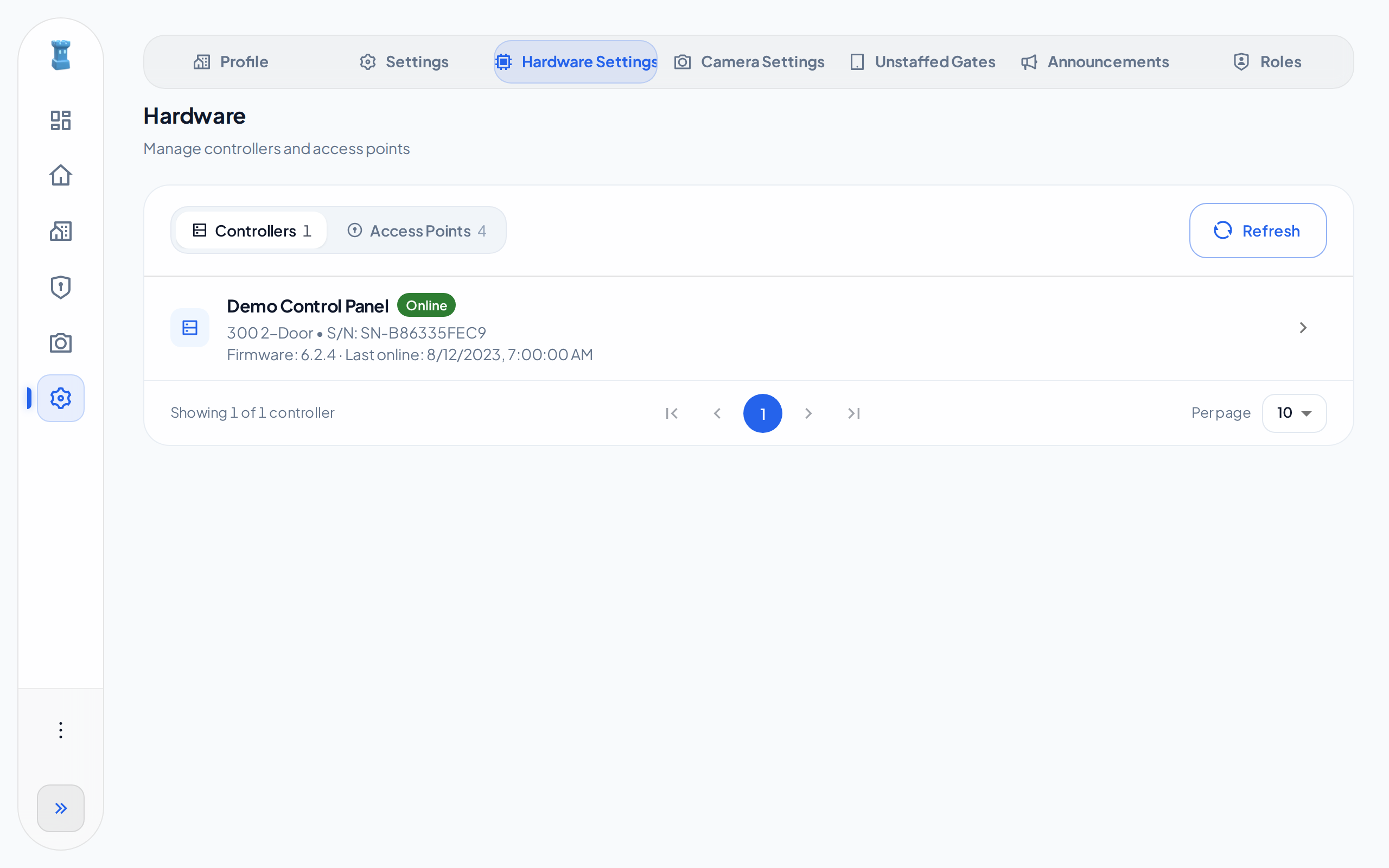1389x868 pixels.
Task: Click the serial number SN-B86335FEC9 text
Action: pos(423,333)
